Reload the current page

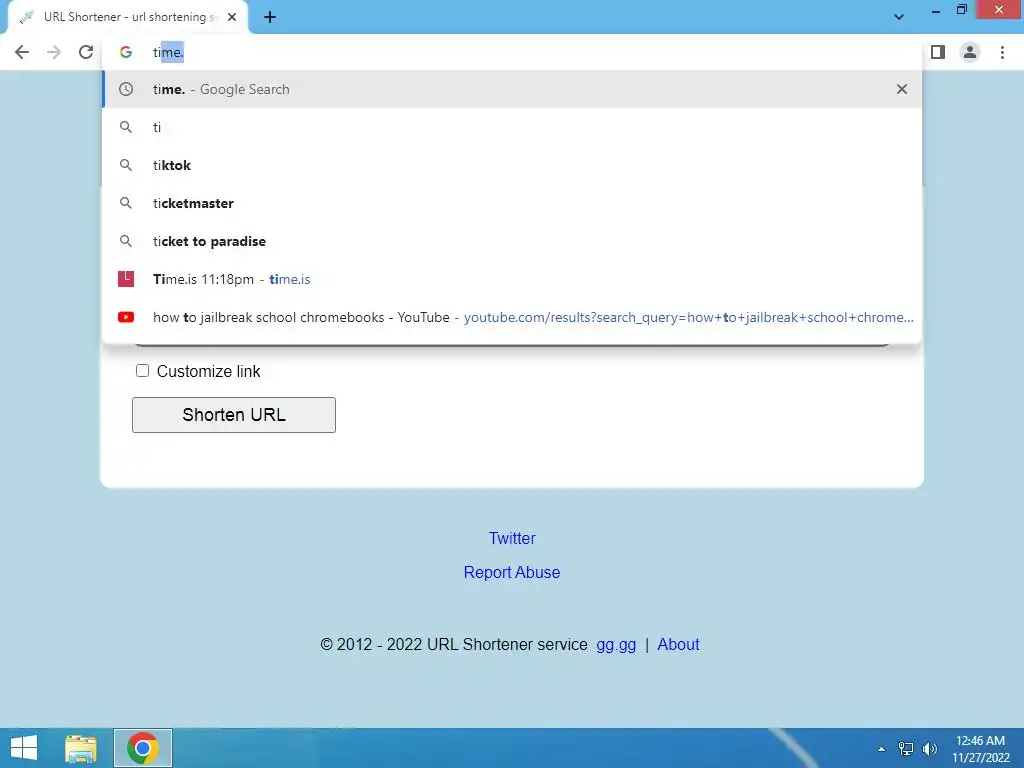[86, 52]
